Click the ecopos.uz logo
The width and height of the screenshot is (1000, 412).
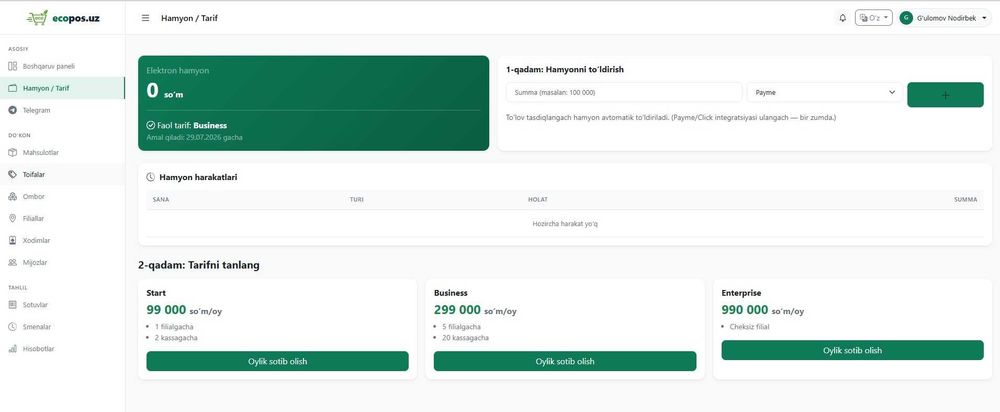[x=62, y=18]
